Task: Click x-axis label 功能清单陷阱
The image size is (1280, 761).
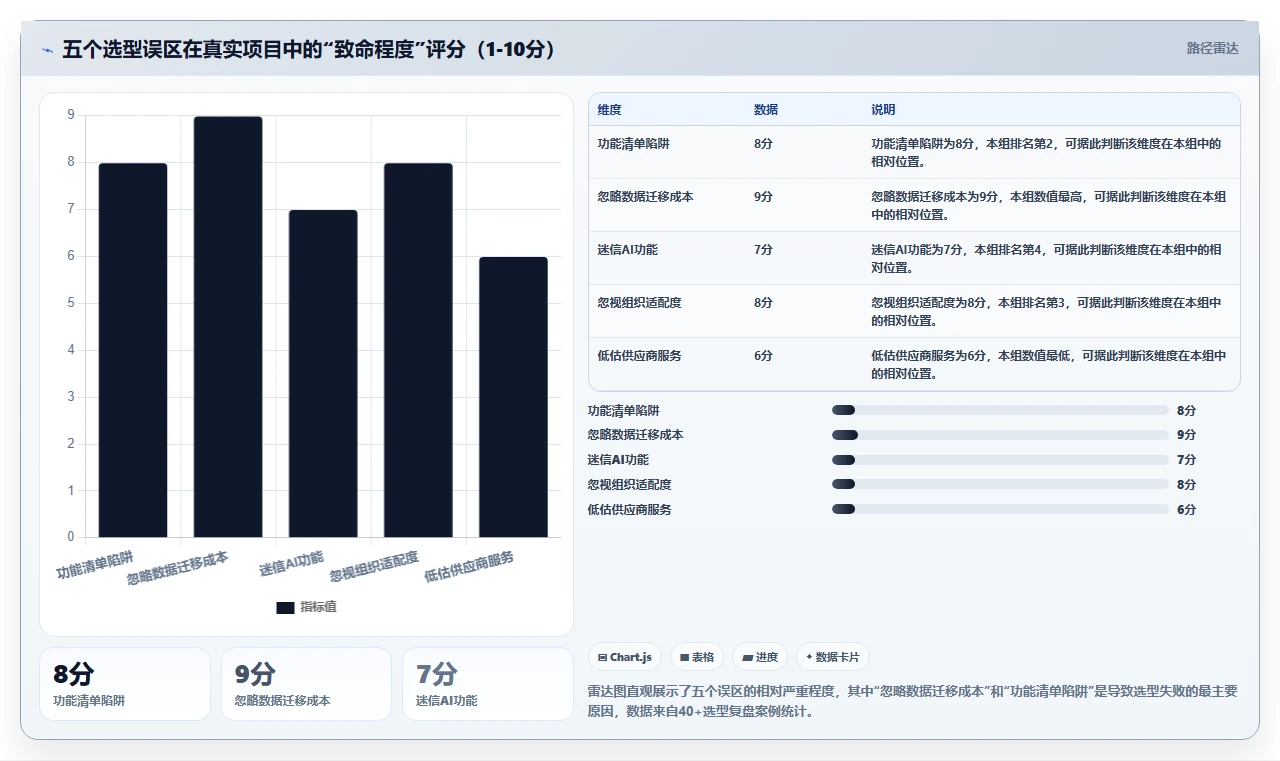Action: point(95,563)
